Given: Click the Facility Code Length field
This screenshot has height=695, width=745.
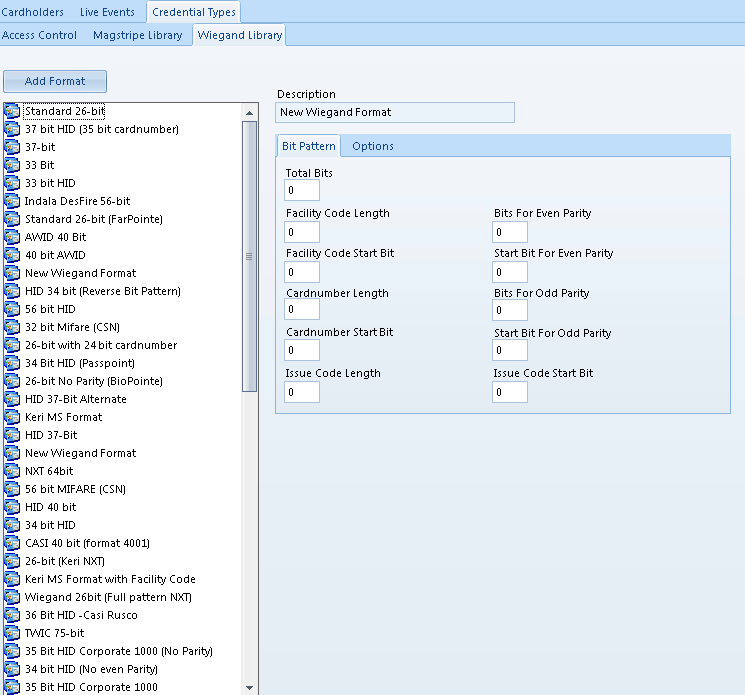Looking at the screenshot, I should [302, 231].
